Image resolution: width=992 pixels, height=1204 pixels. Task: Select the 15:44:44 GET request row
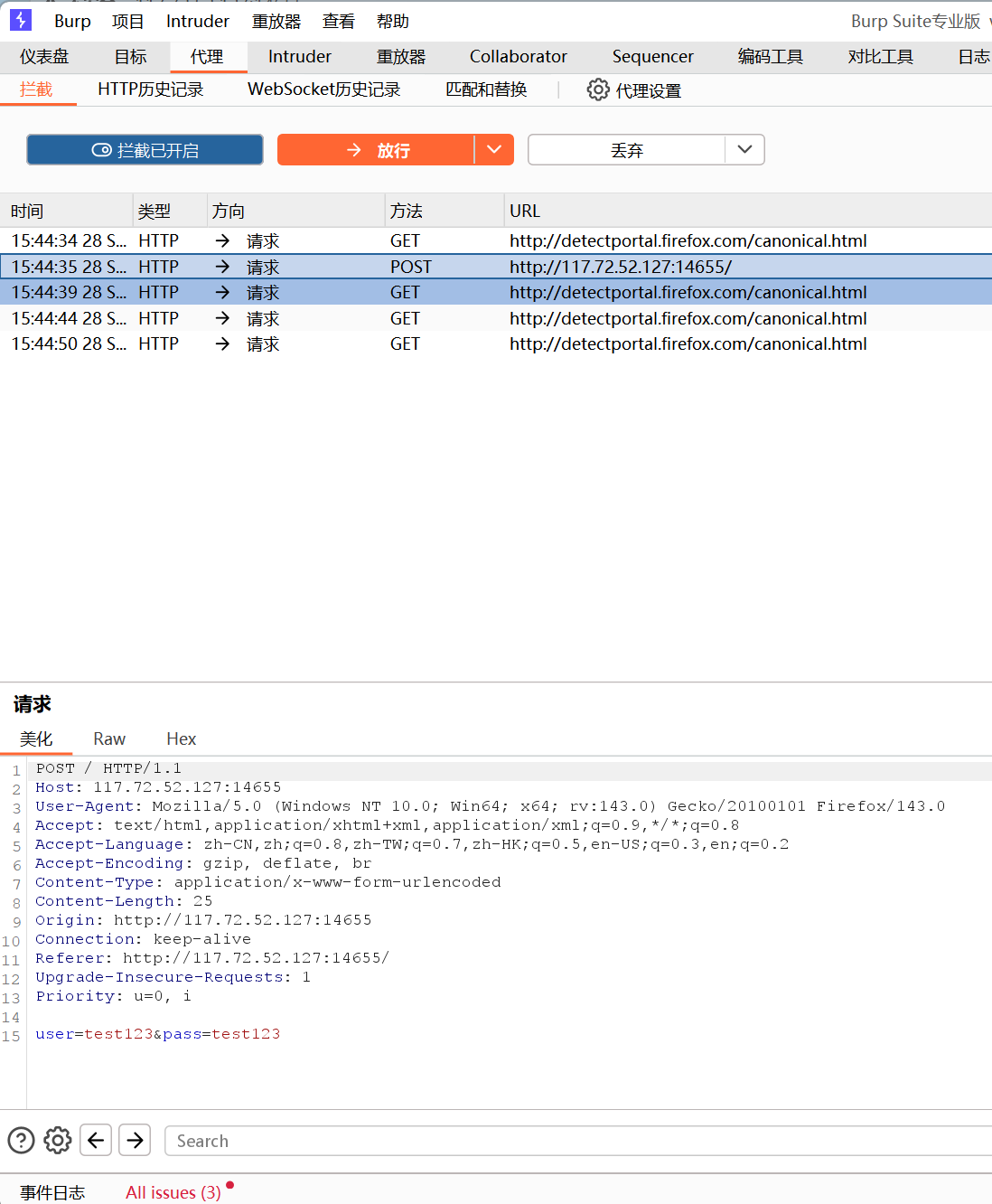click(x=496, y=318)
